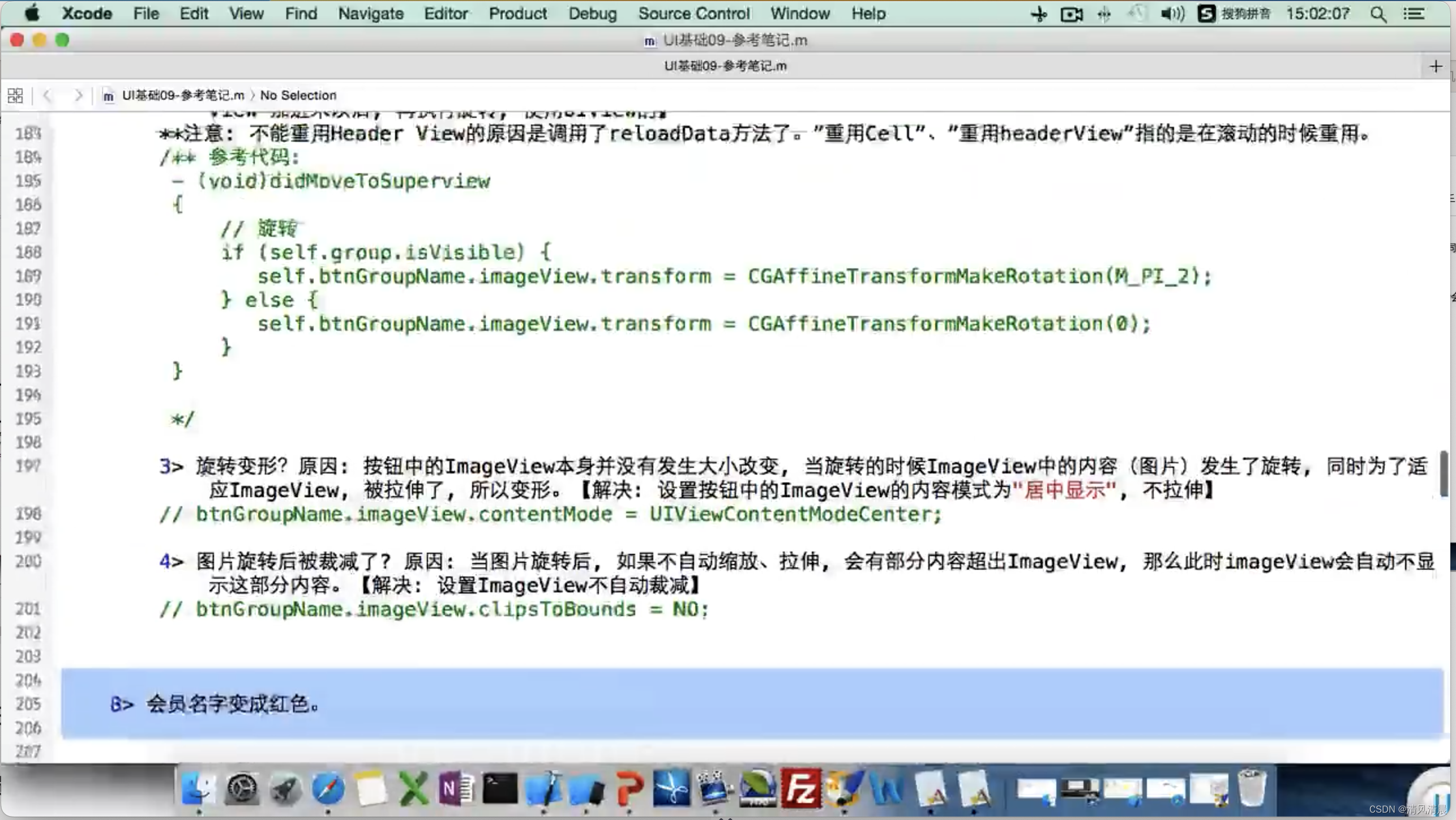The image size is (1456, 820).
Task: Add a new tab with plus button
Action: click(x=1436, y=66)
